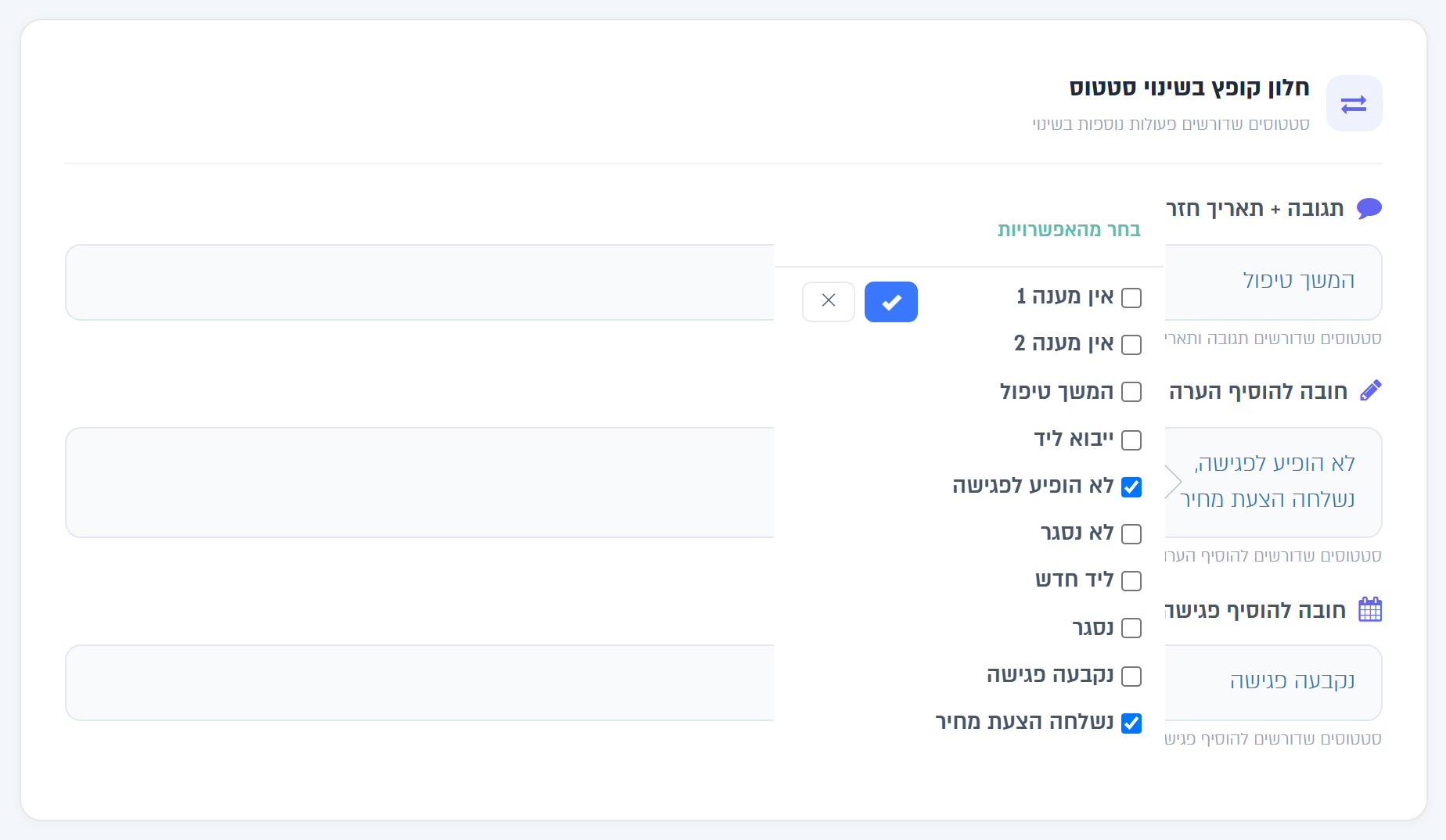Image resolution: width=1446 pixels, height=840 pixels.
Task: Click the speech bubble icon next to תגובה
Action: click(1369, 209)
